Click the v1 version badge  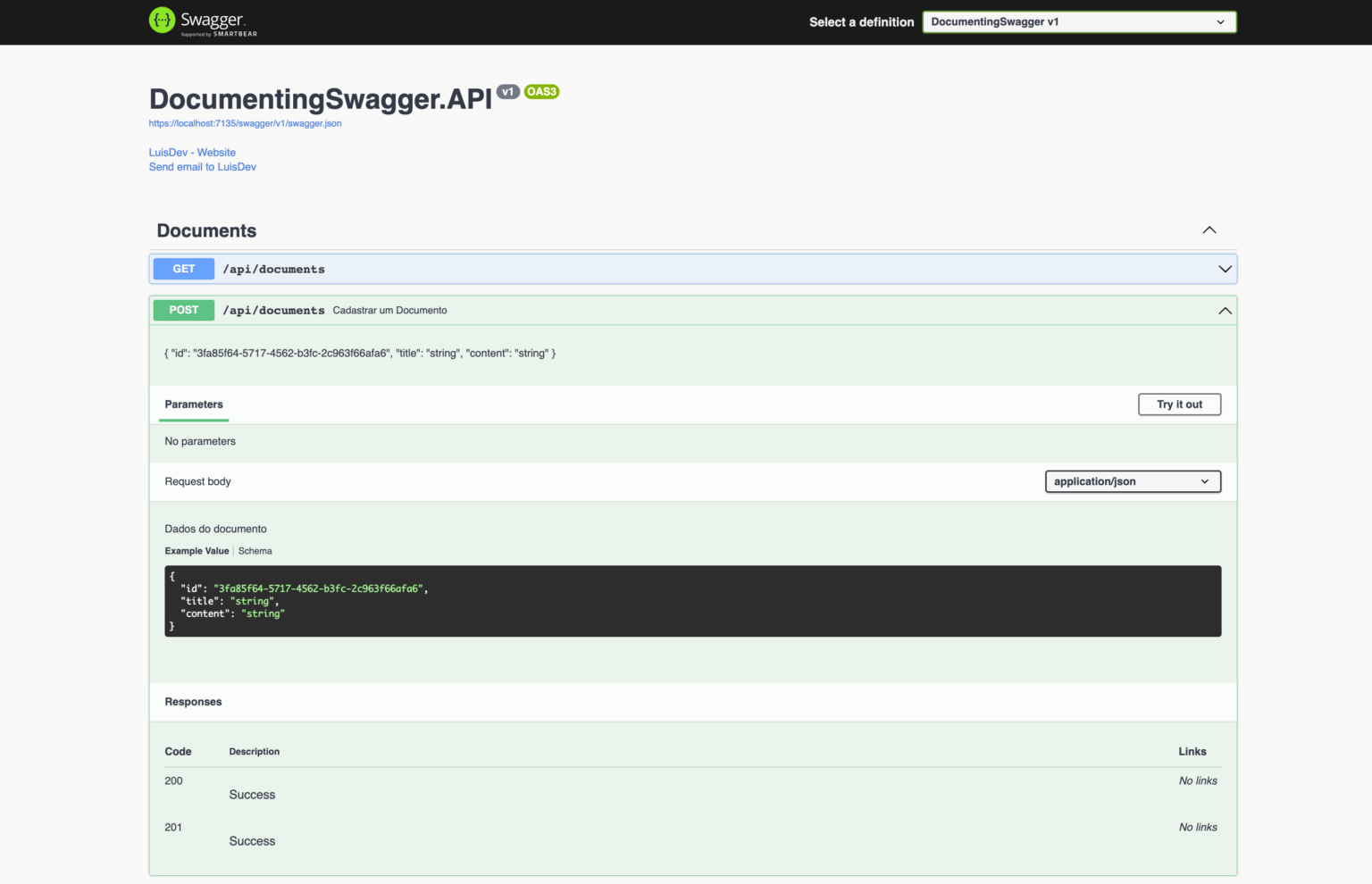[x=508, y=90]
